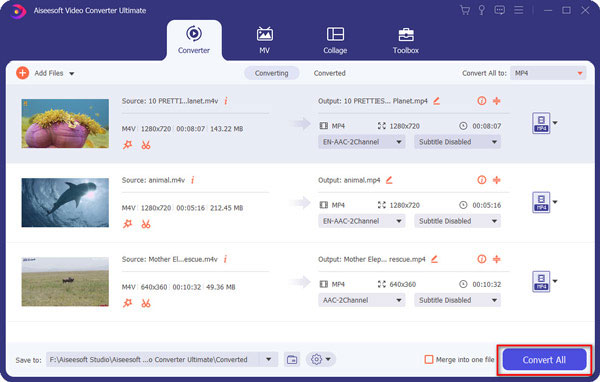
Task: View source info for animal.m4v
Action: (192, 180)
